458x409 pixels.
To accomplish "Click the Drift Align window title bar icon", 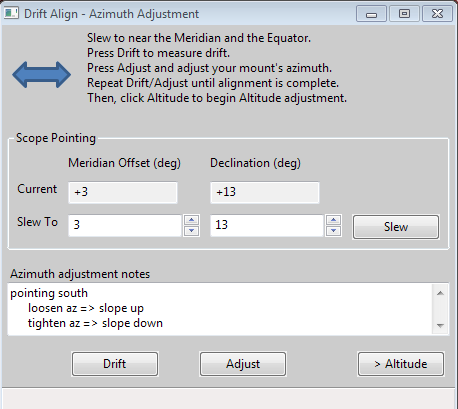I will tap(11, 14).
